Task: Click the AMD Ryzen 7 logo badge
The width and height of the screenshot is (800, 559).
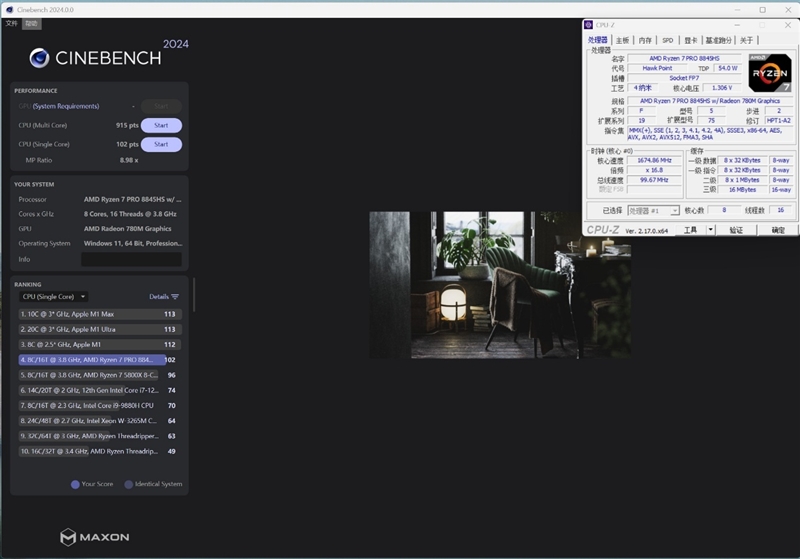Action: pyautogui.click(x=770, y=73)
